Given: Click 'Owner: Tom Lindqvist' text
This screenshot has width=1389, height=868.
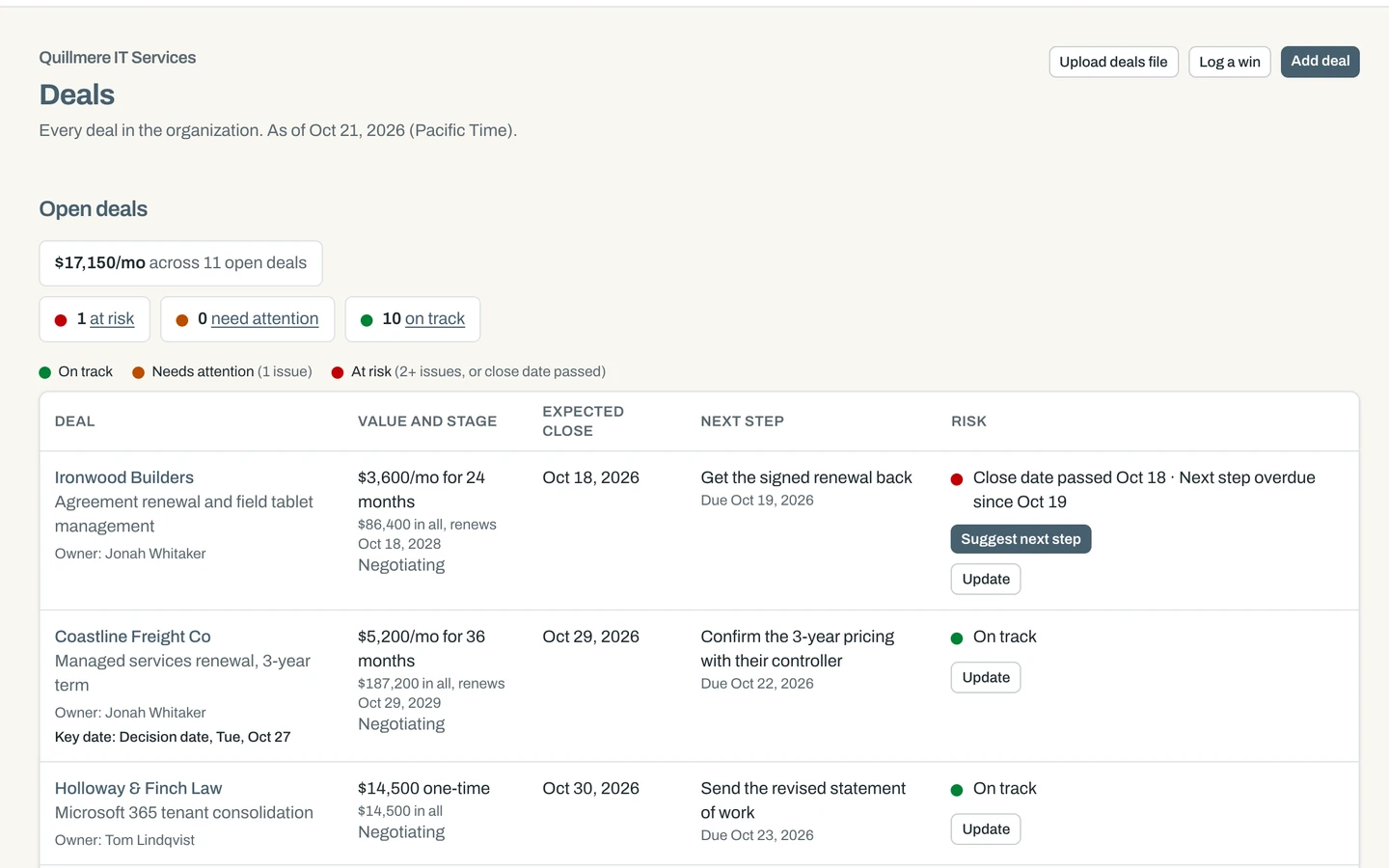Looking at the screenshot, I should coord(124,840).
